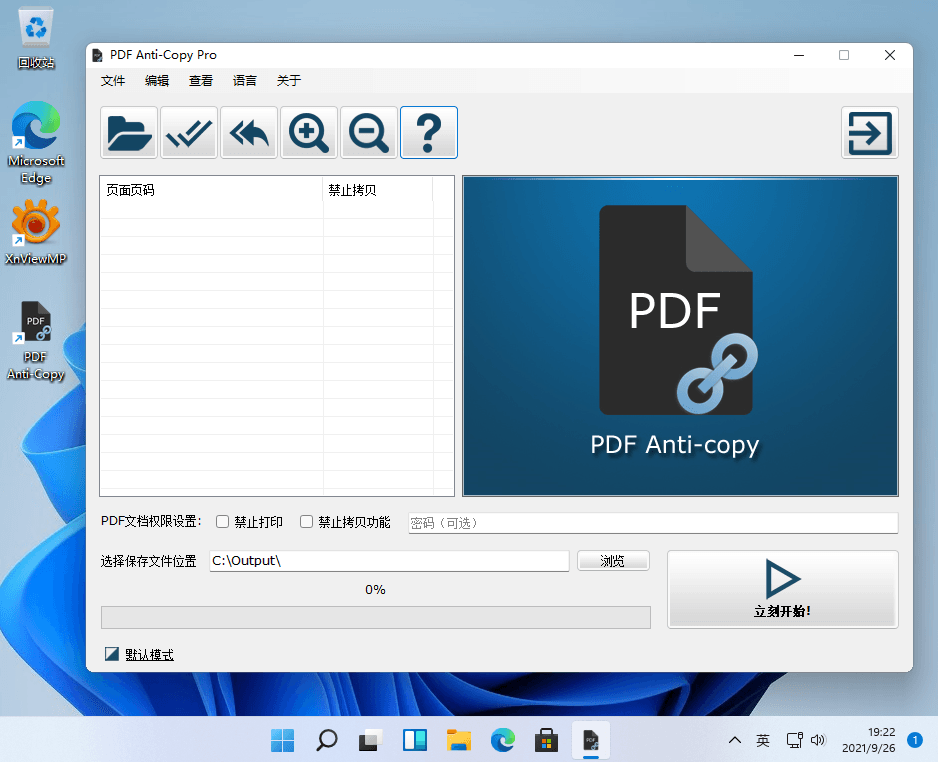
Task: Click the 禁止拷贝 column header
Action: point(377,190)
